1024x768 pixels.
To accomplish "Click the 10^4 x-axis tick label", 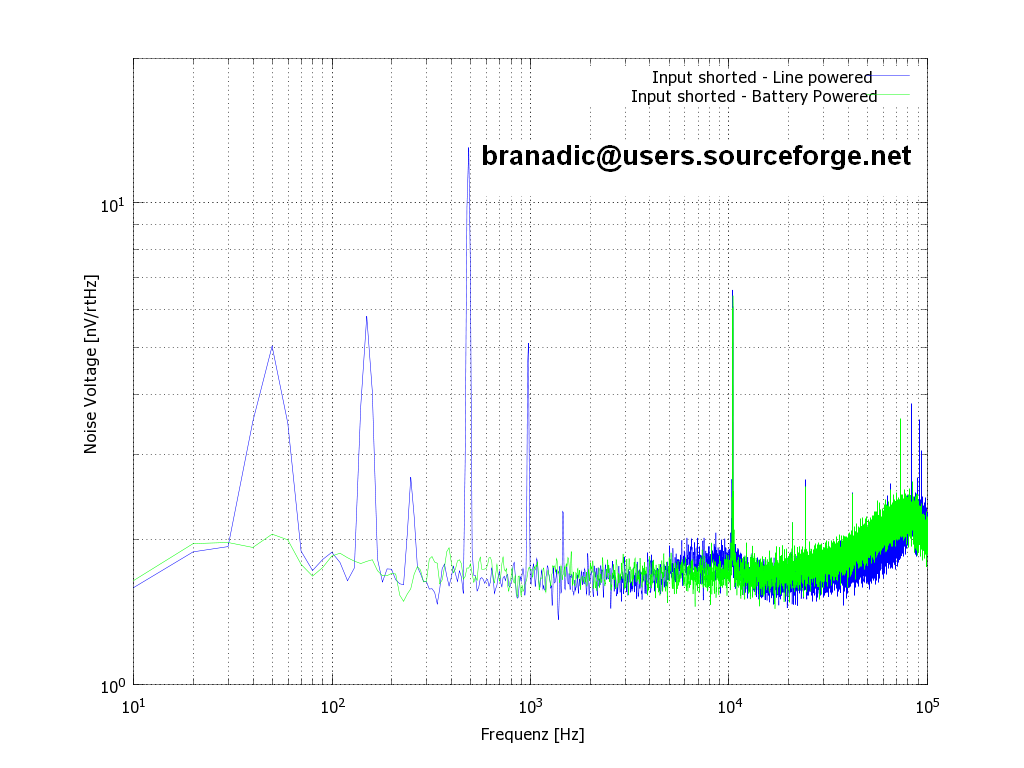I will (x=729, y=706).
